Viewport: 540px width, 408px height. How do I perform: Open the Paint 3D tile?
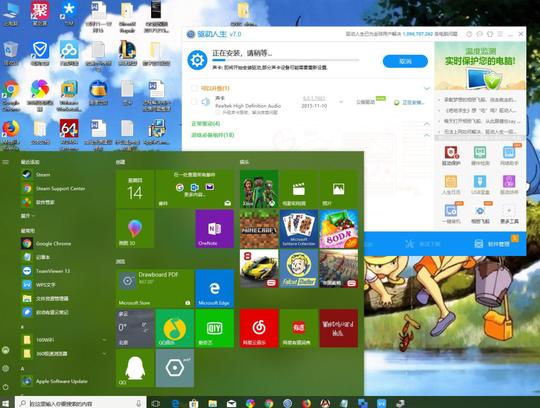(135, 229)
